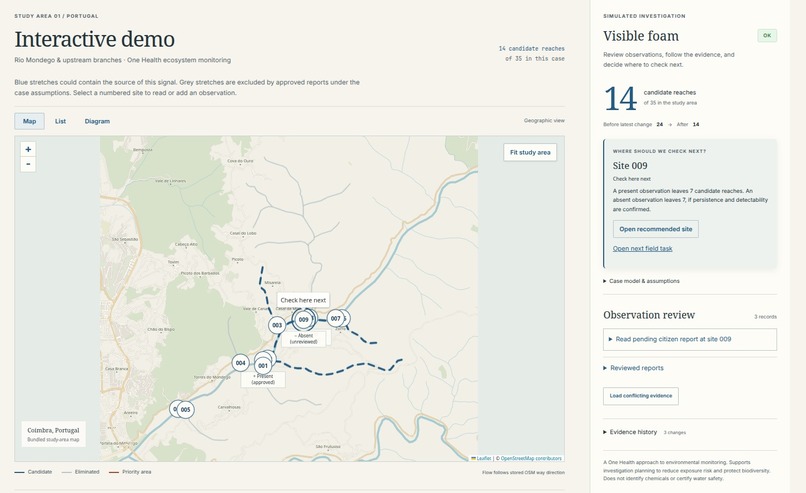Select site marker 001 on the map
This screenshot has height=493, width=806.
pos(263,366)
